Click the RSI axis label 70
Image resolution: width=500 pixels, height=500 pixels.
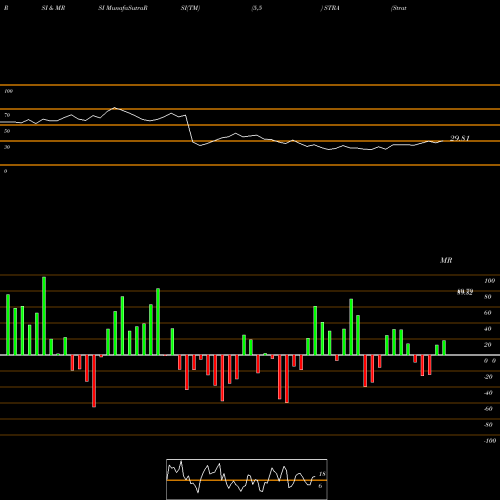pos(7,115)
